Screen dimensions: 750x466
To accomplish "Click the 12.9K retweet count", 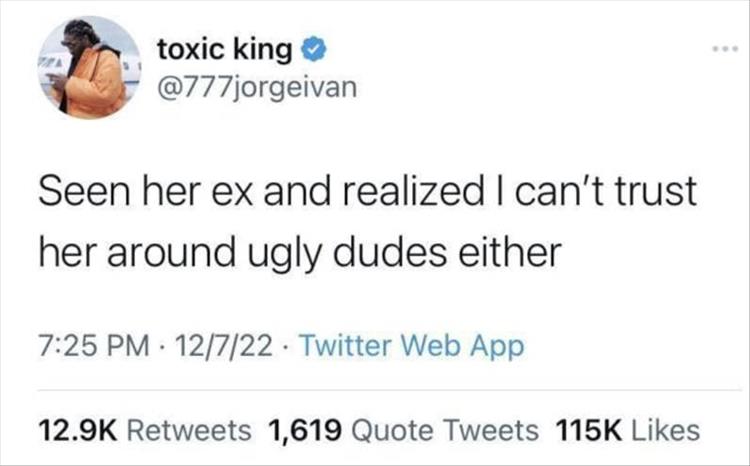I will [79, 429].
